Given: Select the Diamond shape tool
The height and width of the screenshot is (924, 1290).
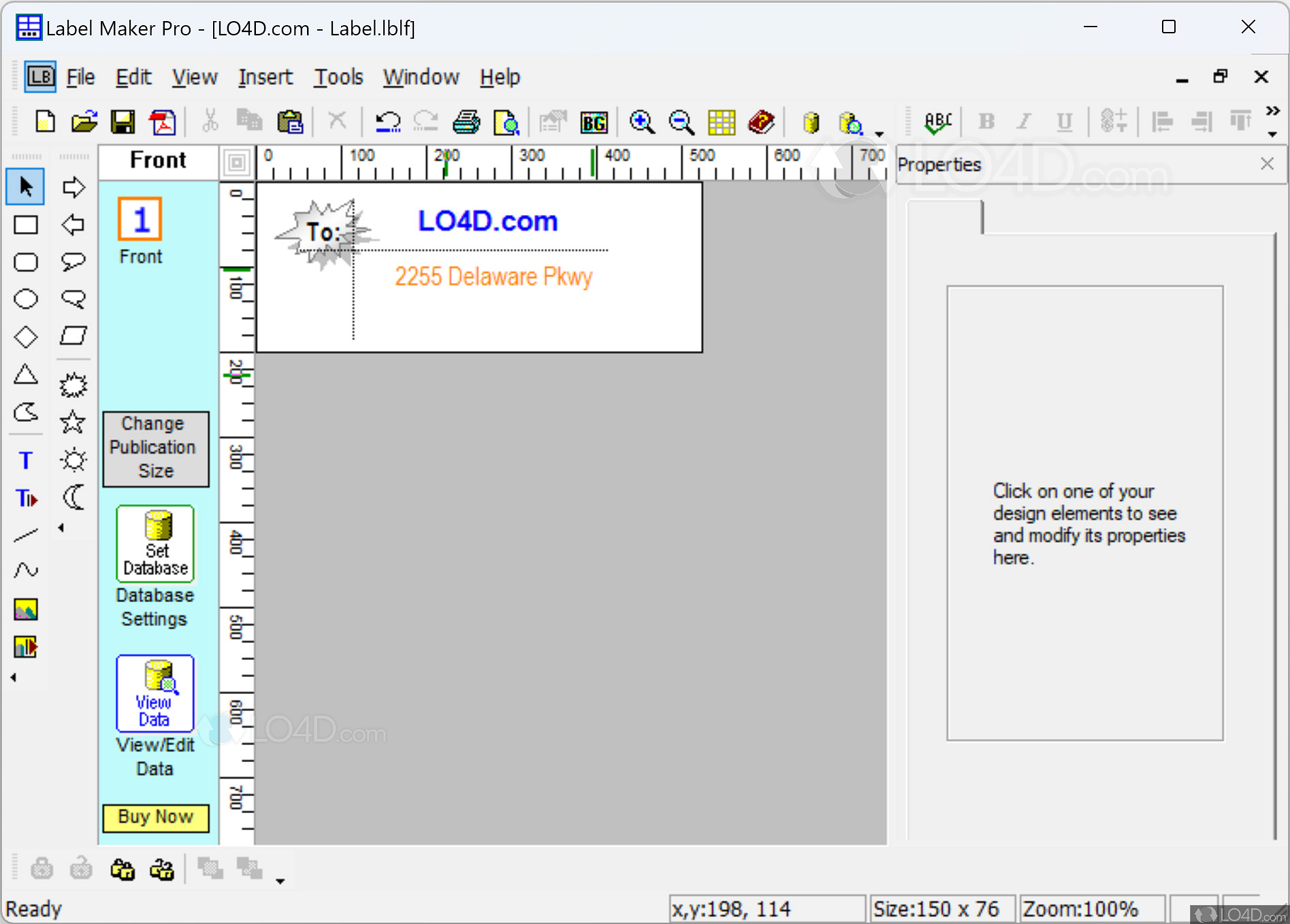Looking at the screenshot, I should click(26, 337).
